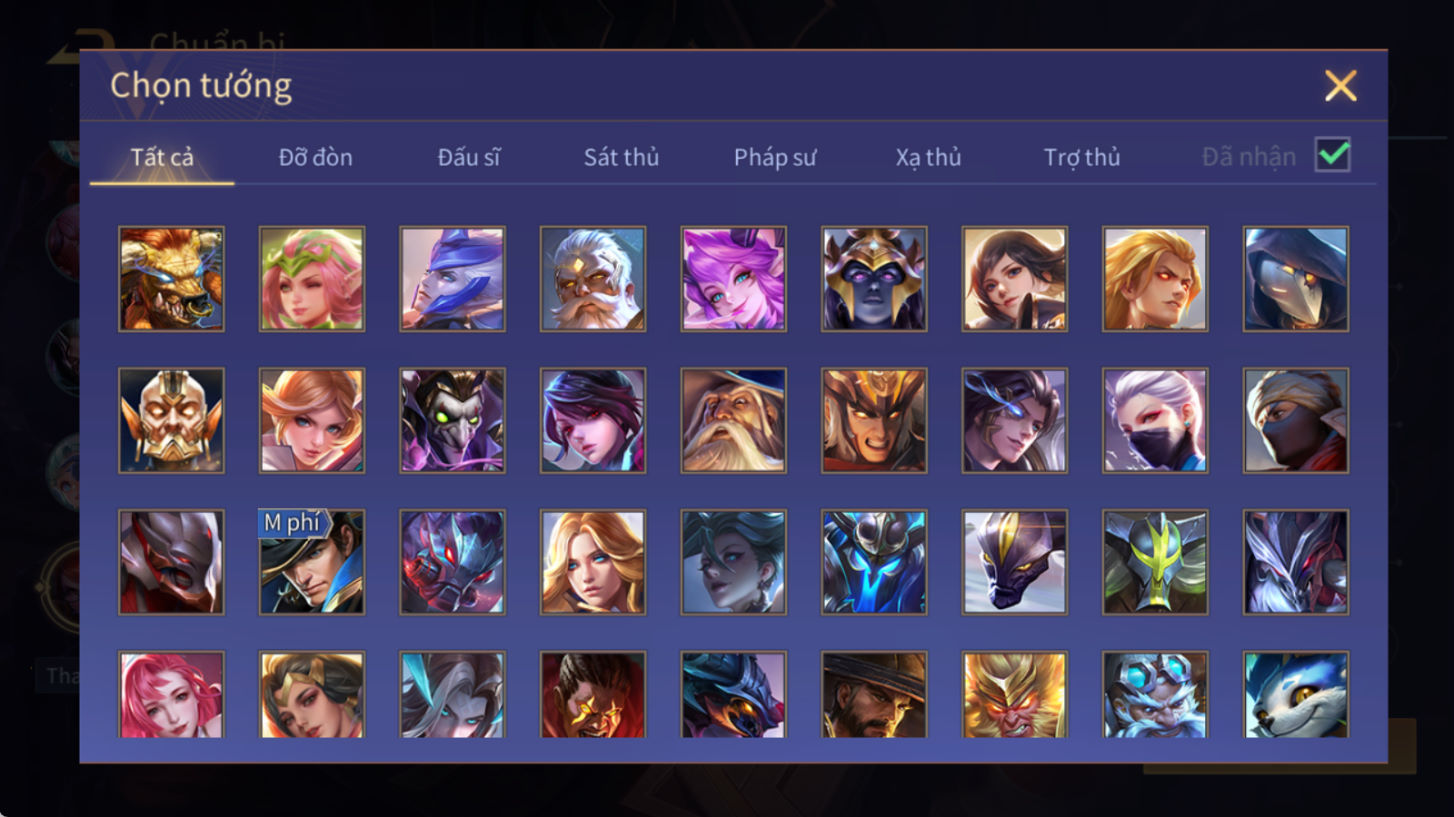Image resolution: width=1454 pixels, height=817 pixels.
Task: Choose the white-bearded wizard in pointed hat
Action: coord(734,420)
